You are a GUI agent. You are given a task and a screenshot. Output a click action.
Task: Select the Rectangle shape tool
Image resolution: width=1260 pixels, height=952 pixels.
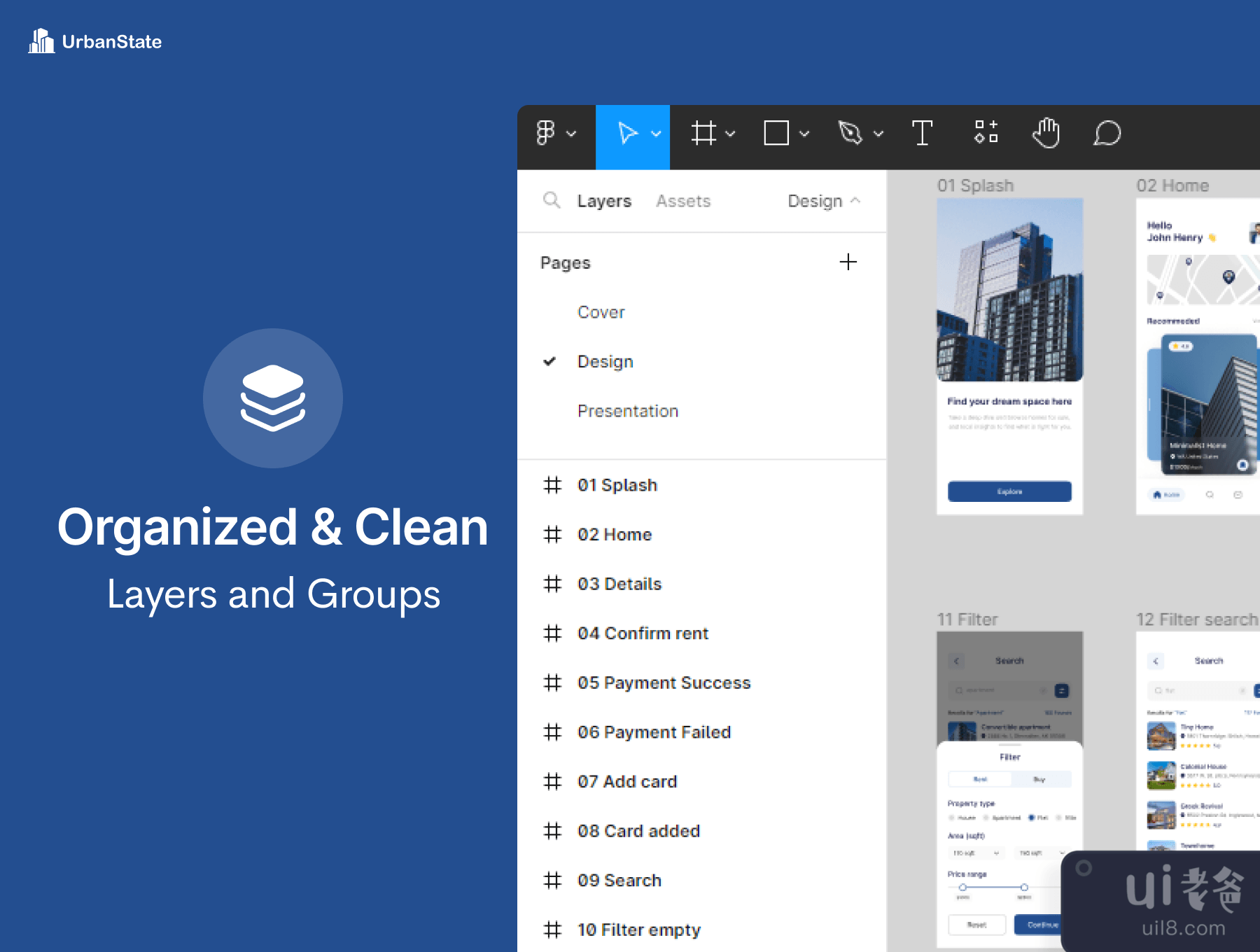[776, 133]
